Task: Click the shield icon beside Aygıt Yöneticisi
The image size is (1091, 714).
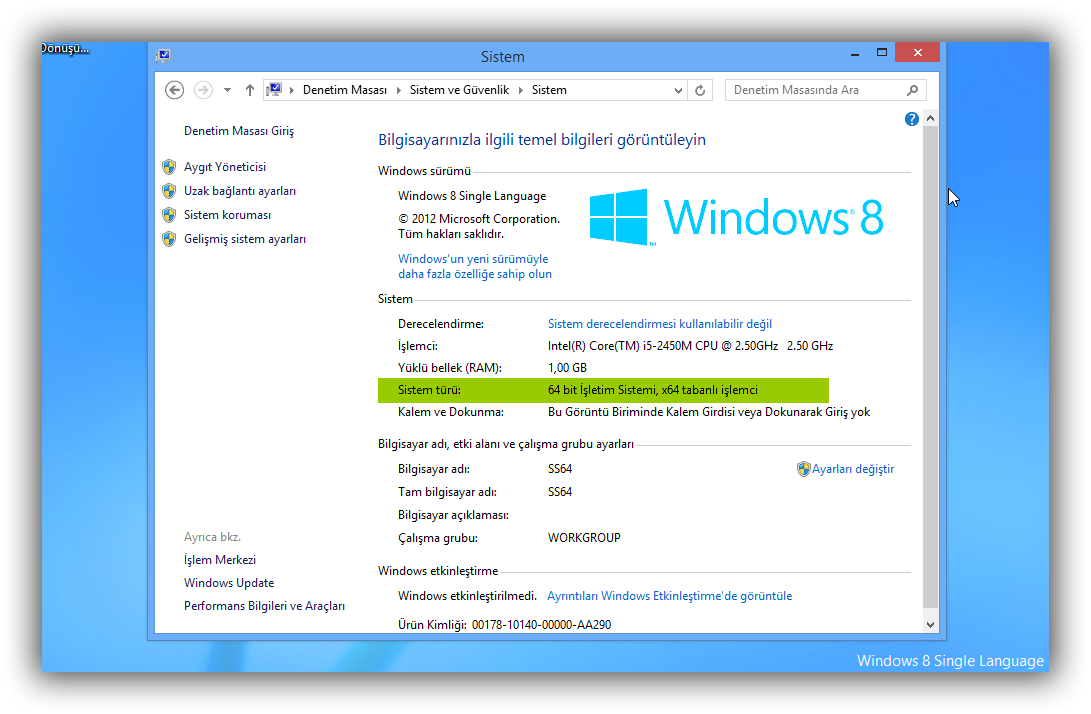Action: pyautogui.click(x=169, y=167)
